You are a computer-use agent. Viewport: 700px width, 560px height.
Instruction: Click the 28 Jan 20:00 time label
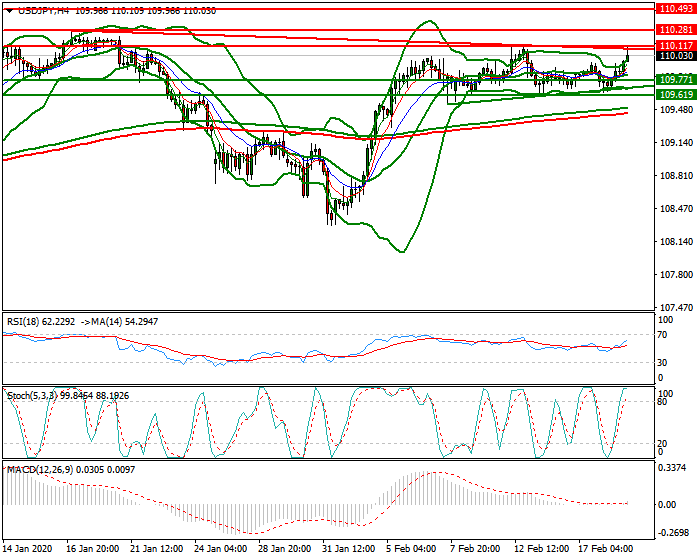pos(284,549)
